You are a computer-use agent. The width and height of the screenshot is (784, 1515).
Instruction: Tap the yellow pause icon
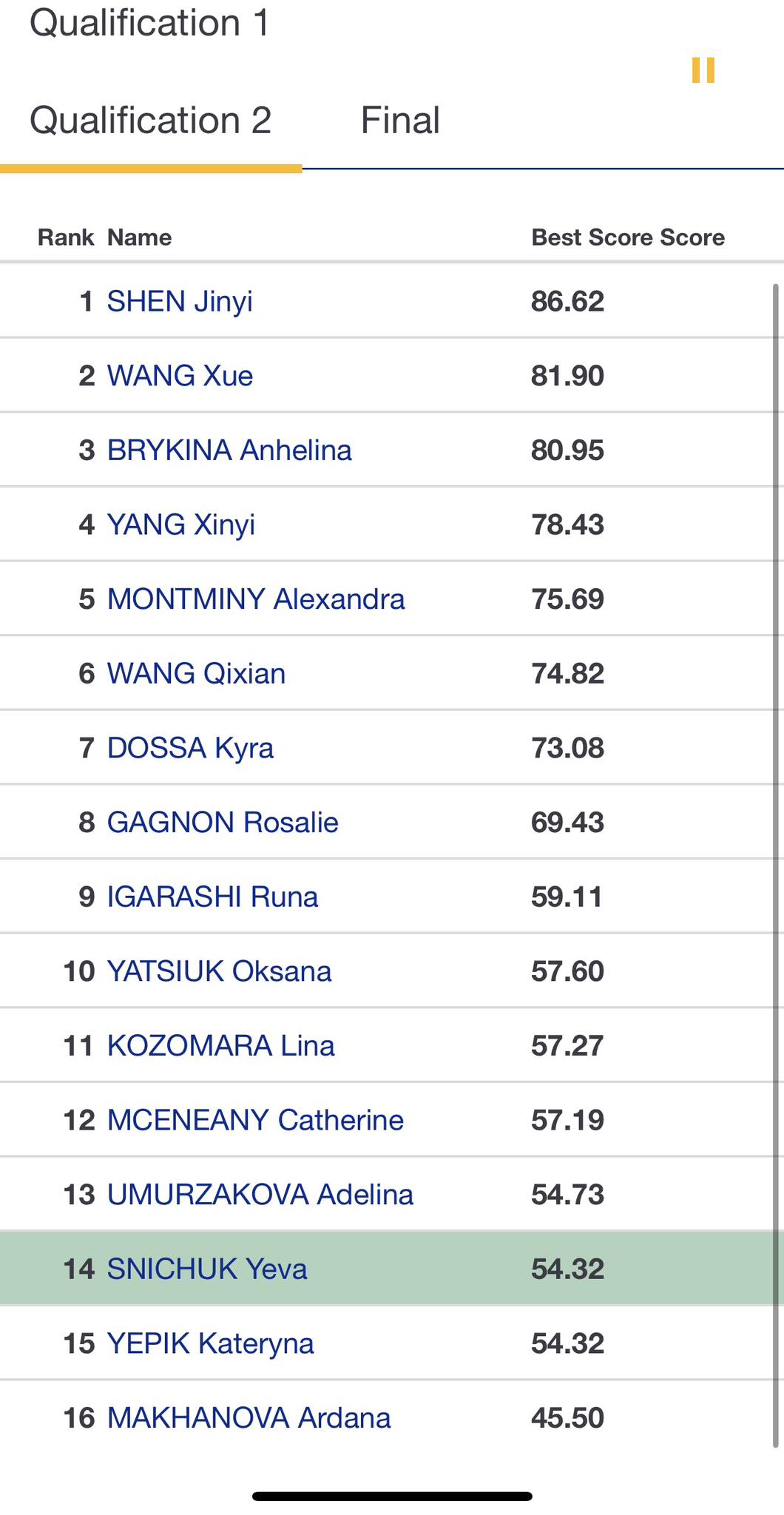pyautogui.click(x=703, y=70)
